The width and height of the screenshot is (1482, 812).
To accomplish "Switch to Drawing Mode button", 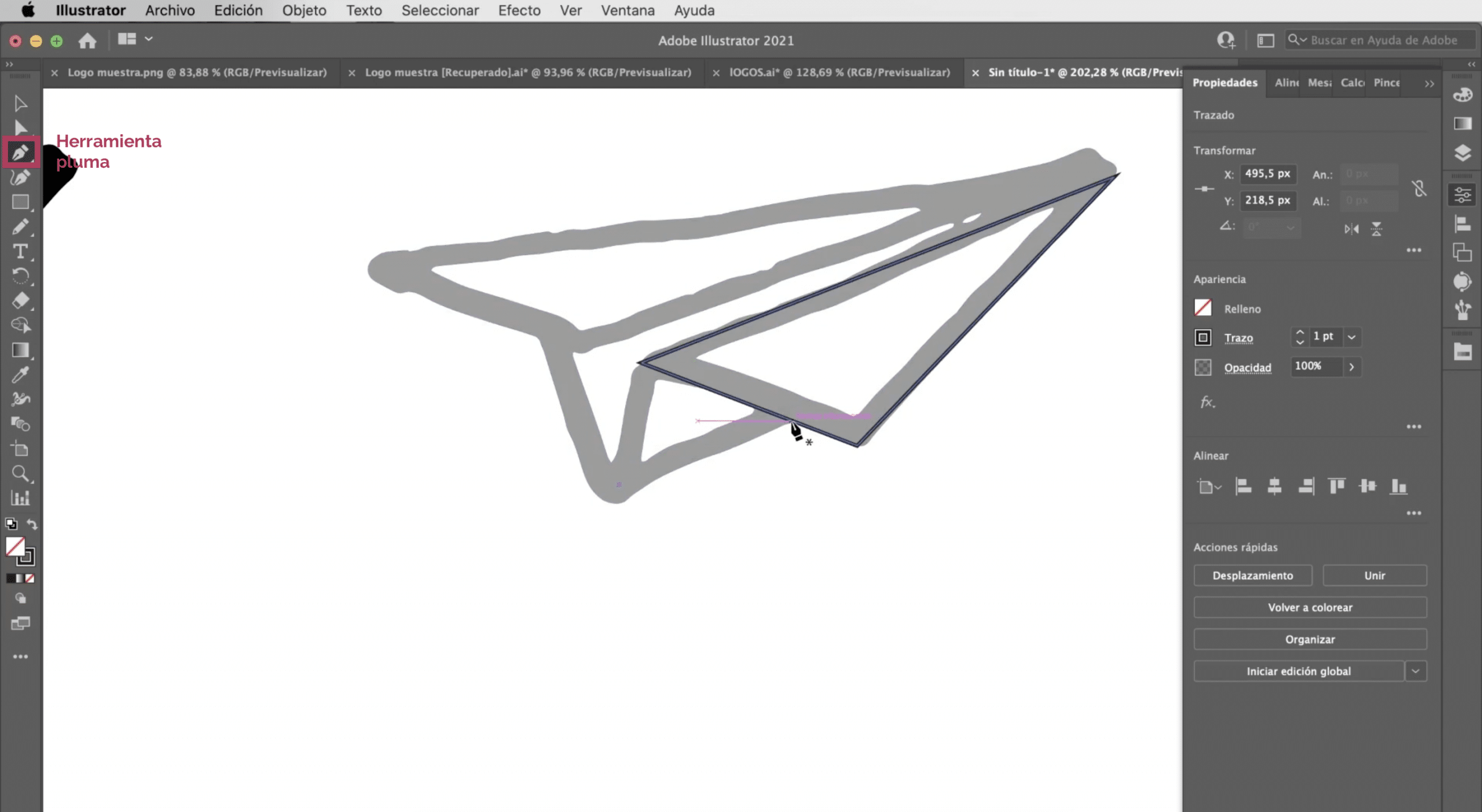I will click(x=20, y=598).
